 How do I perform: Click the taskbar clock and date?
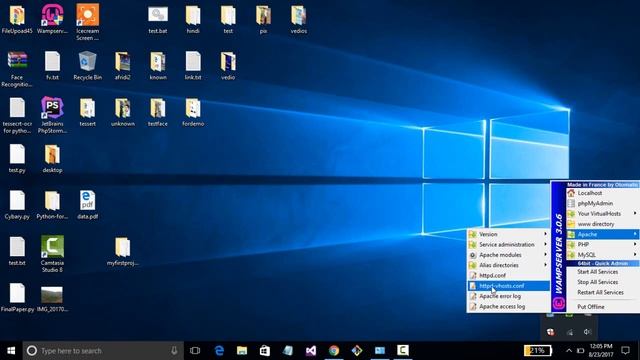[601, 351]
